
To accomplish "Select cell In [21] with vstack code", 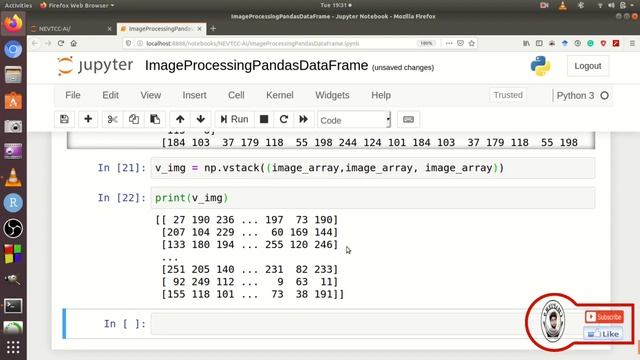I will coord(373,168).
